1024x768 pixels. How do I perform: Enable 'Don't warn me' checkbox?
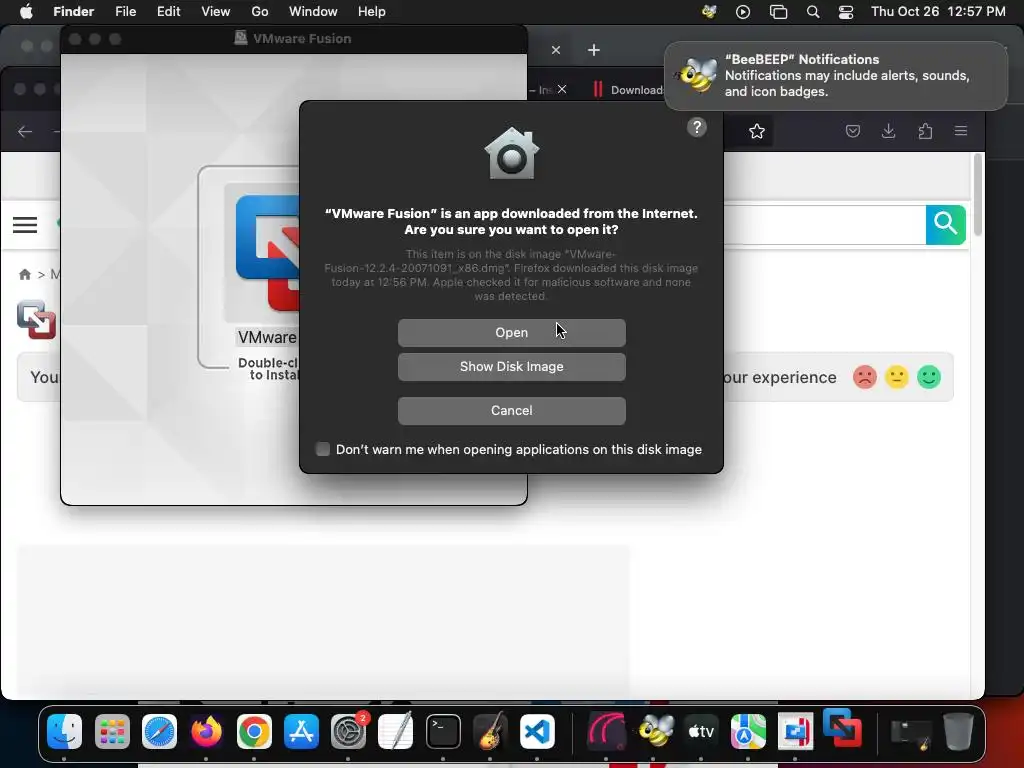coord(323,449)
